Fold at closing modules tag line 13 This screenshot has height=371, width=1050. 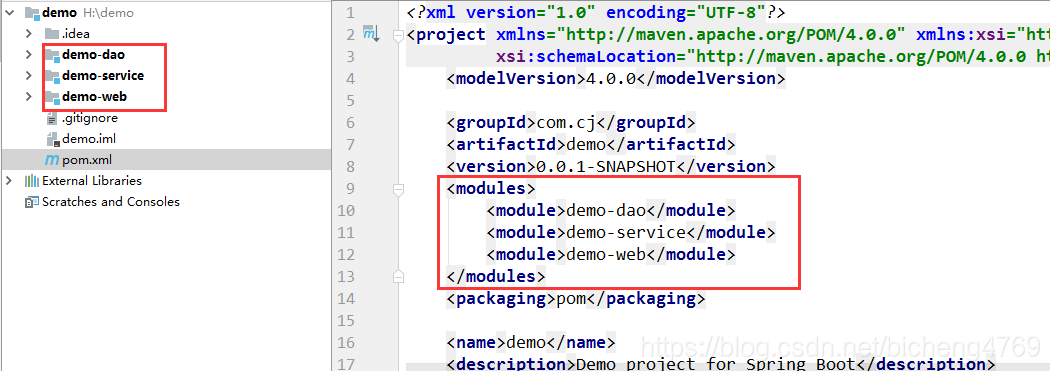[398, 276]
